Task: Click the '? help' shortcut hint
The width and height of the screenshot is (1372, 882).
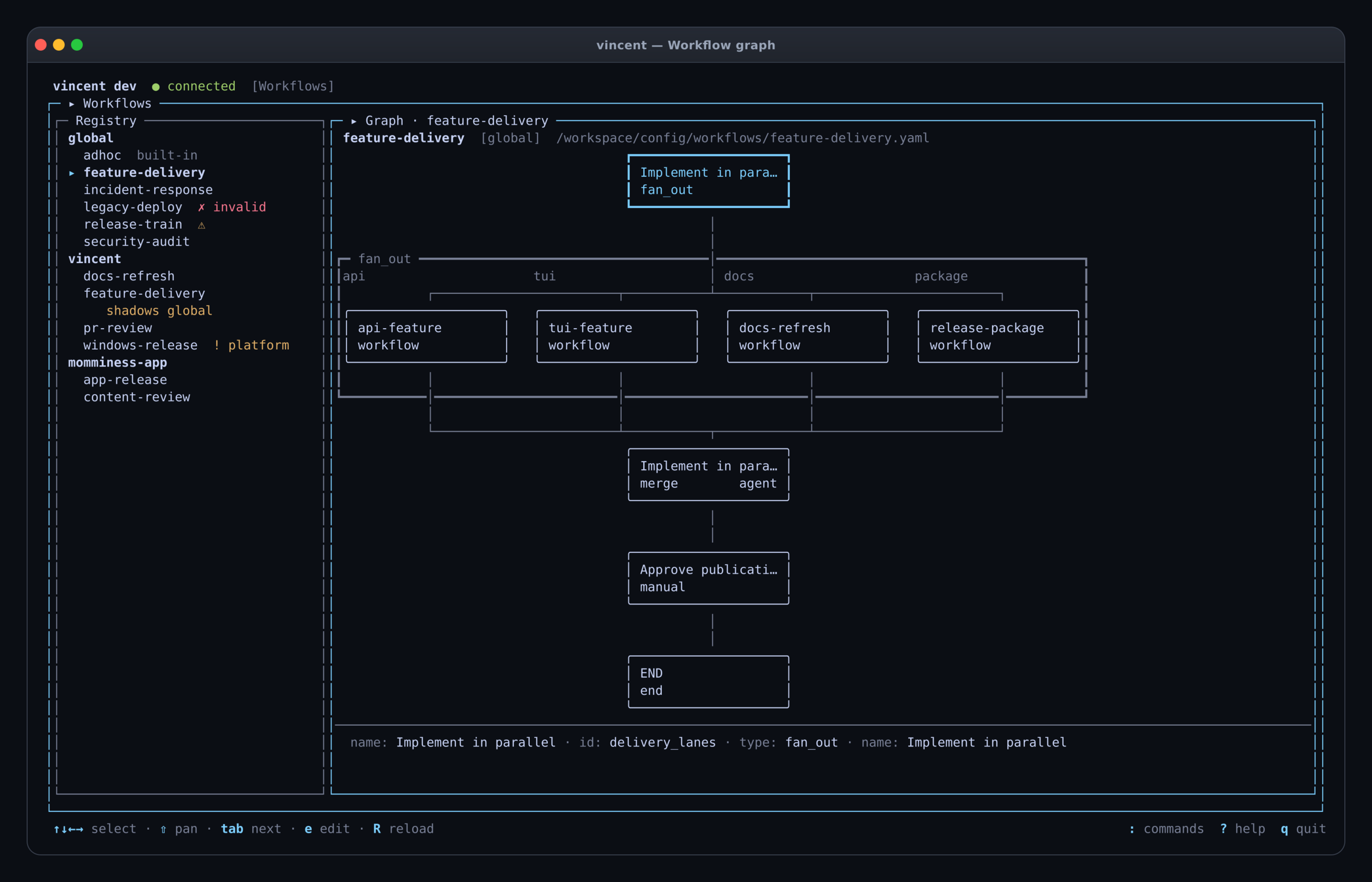Action: click(x=1242, y=829)
